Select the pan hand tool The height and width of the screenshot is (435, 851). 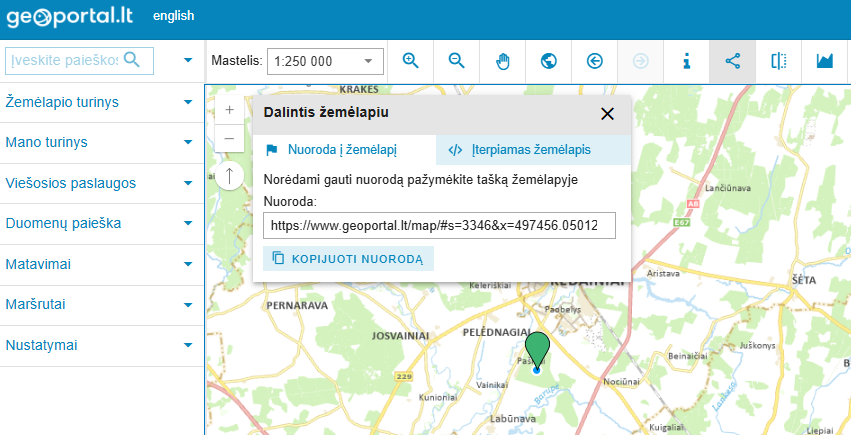click(x=503, y=61)
